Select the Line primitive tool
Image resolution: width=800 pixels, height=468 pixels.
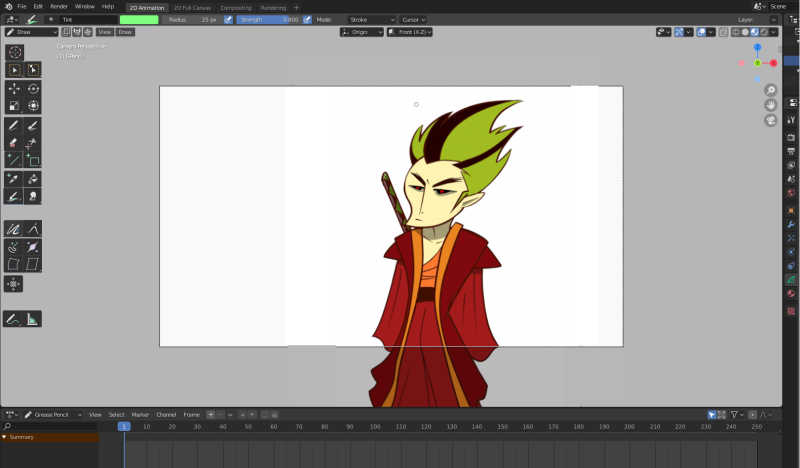coord(14,160)
